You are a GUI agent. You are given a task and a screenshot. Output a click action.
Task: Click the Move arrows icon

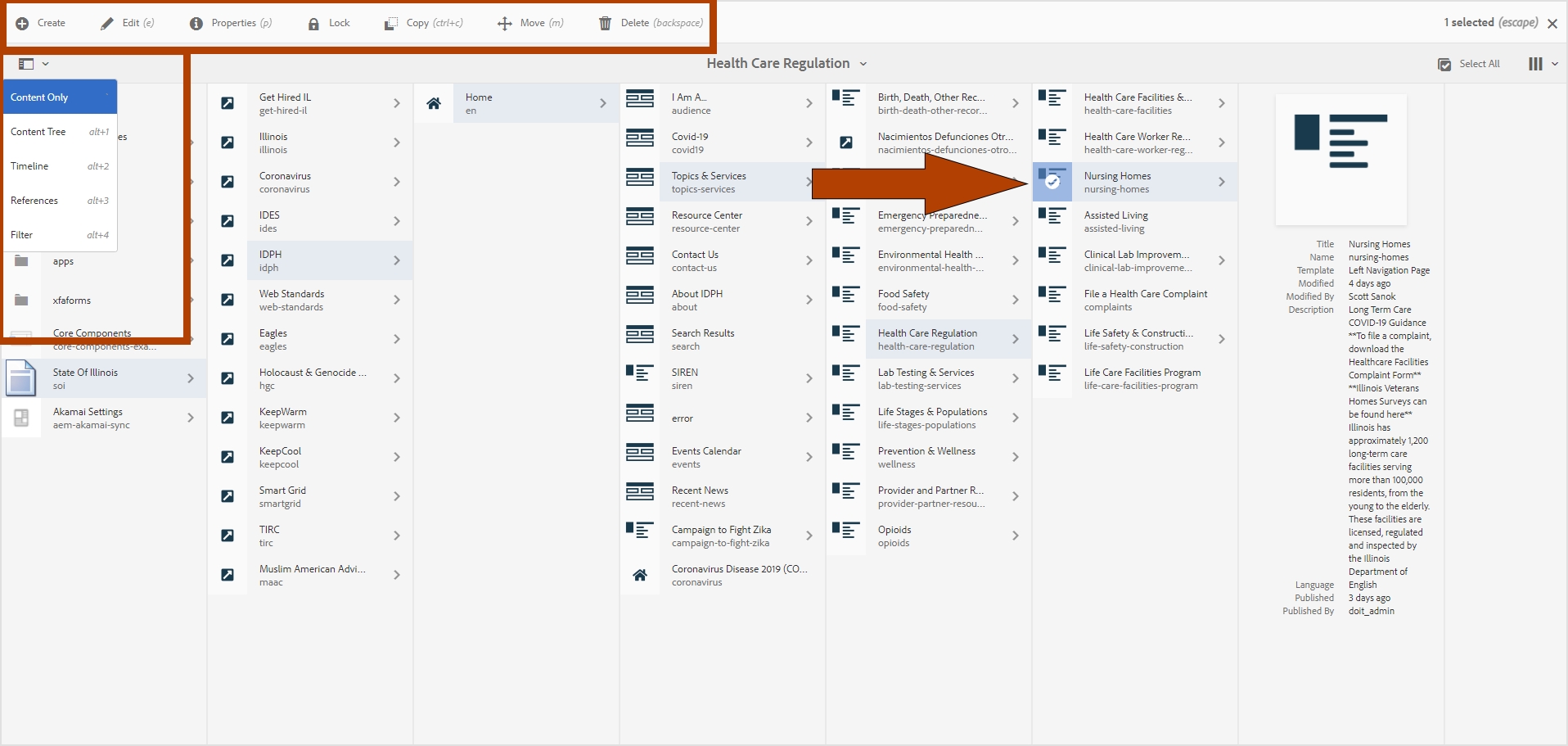[x=505, y=23]
